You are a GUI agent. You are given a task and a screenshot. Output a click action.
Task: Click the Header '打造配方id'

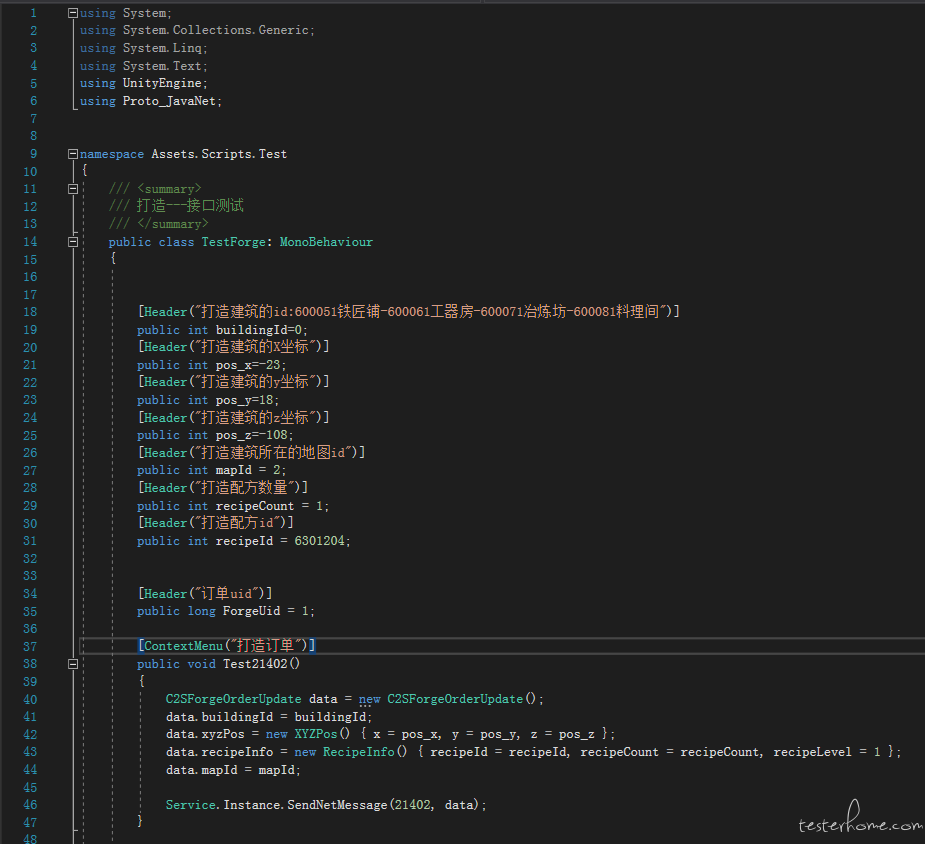[x=216, y=523]
